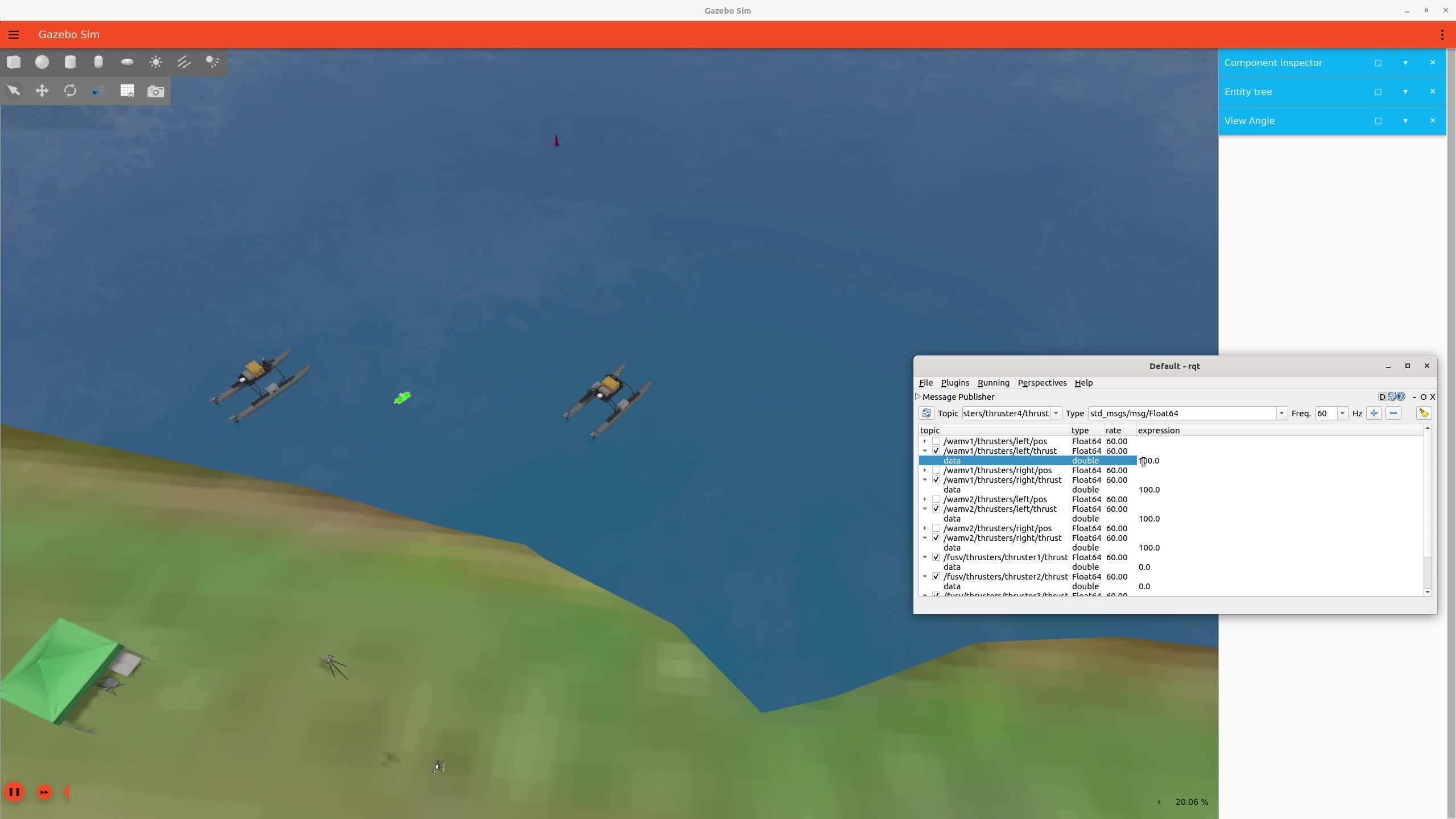Screen dimensions: 1456x819
Task: Clear all publishers with broom icon
Action: point(1424,413)
